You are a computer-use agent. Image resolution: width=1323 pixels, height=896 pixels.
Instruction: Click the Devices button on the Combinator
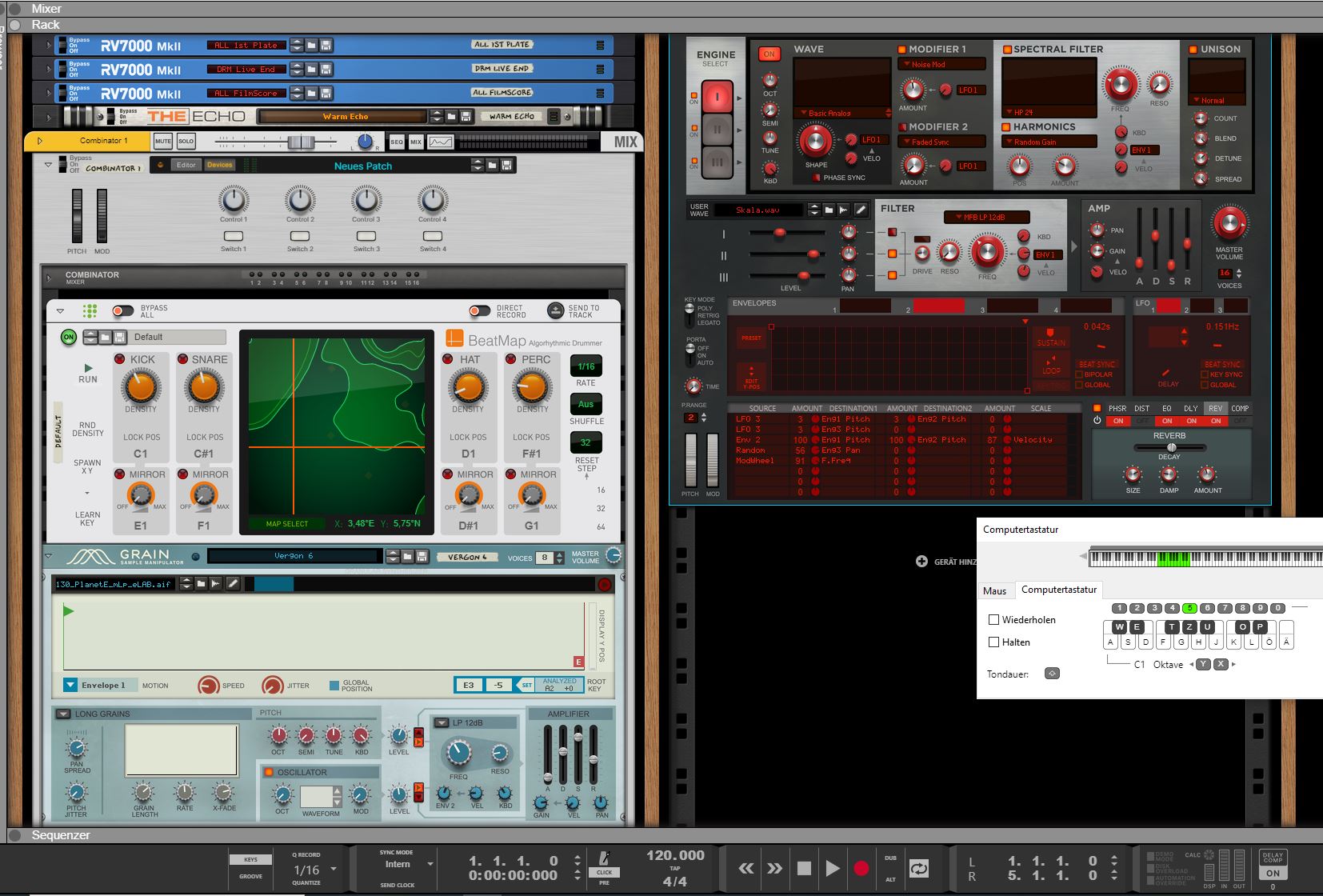pos(219,165)
